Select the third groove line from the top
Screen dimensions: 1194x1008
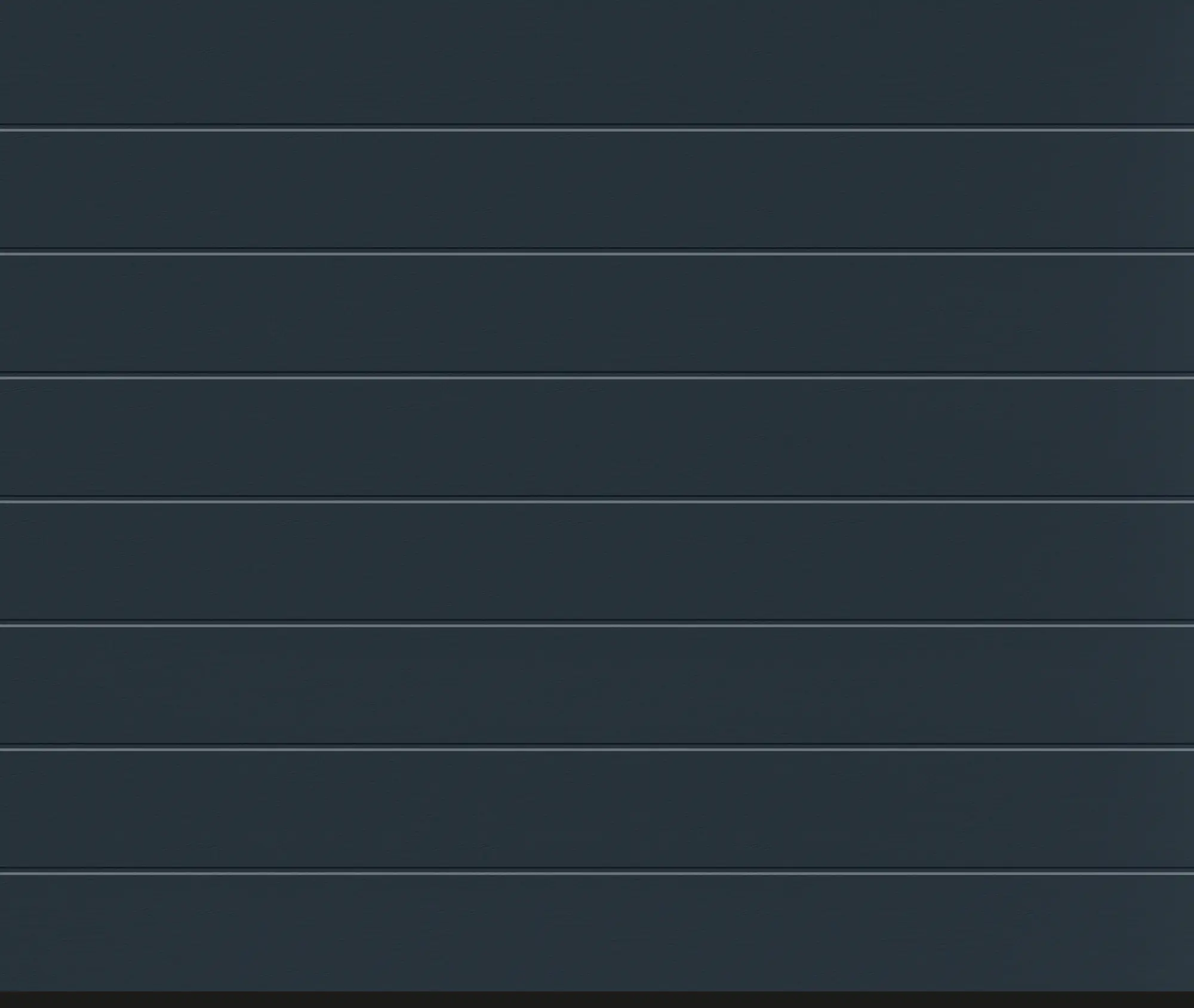pos(597,376)
